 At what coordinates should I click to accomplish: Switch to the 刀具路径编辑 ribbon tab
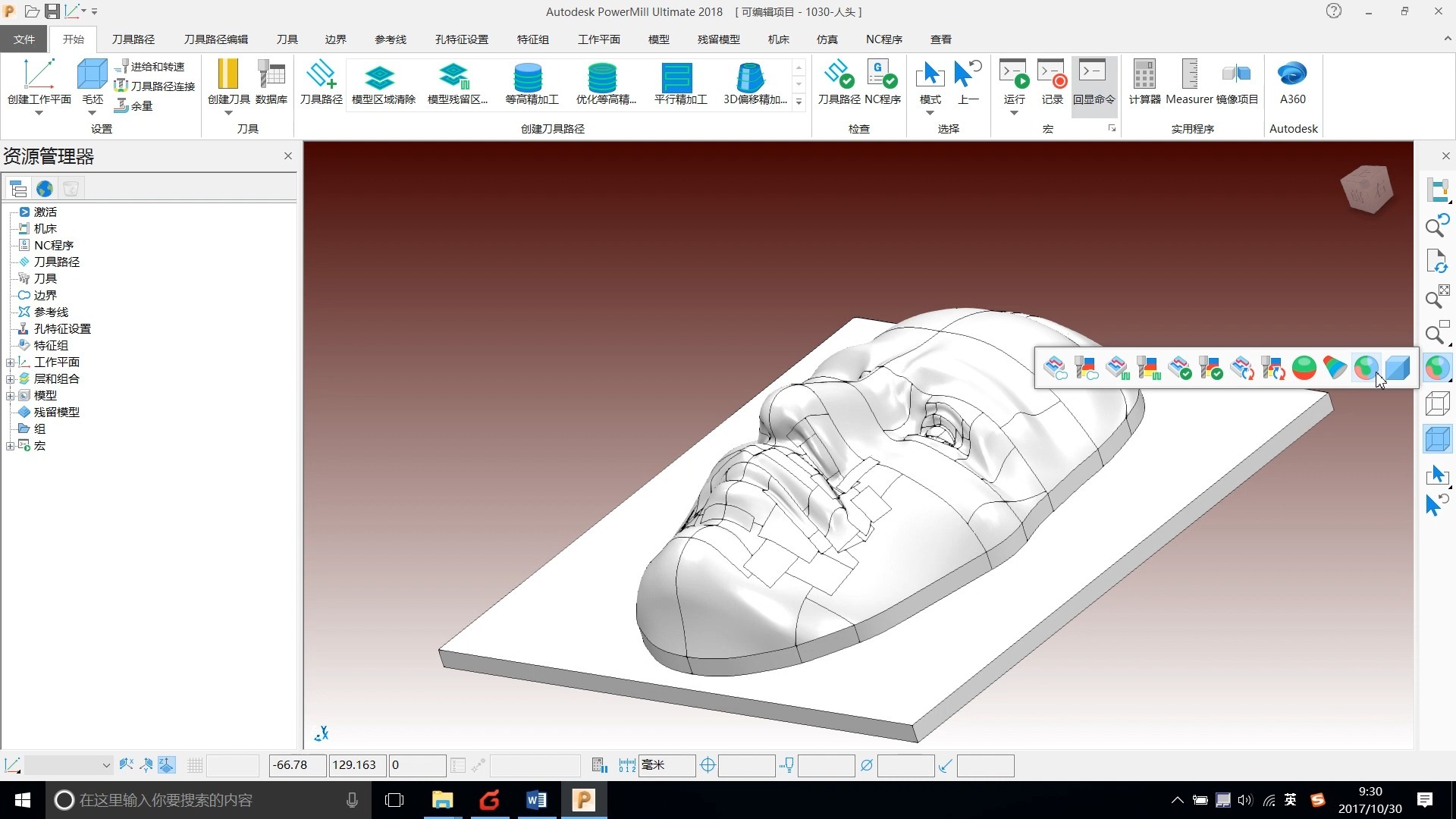point(216,39)
